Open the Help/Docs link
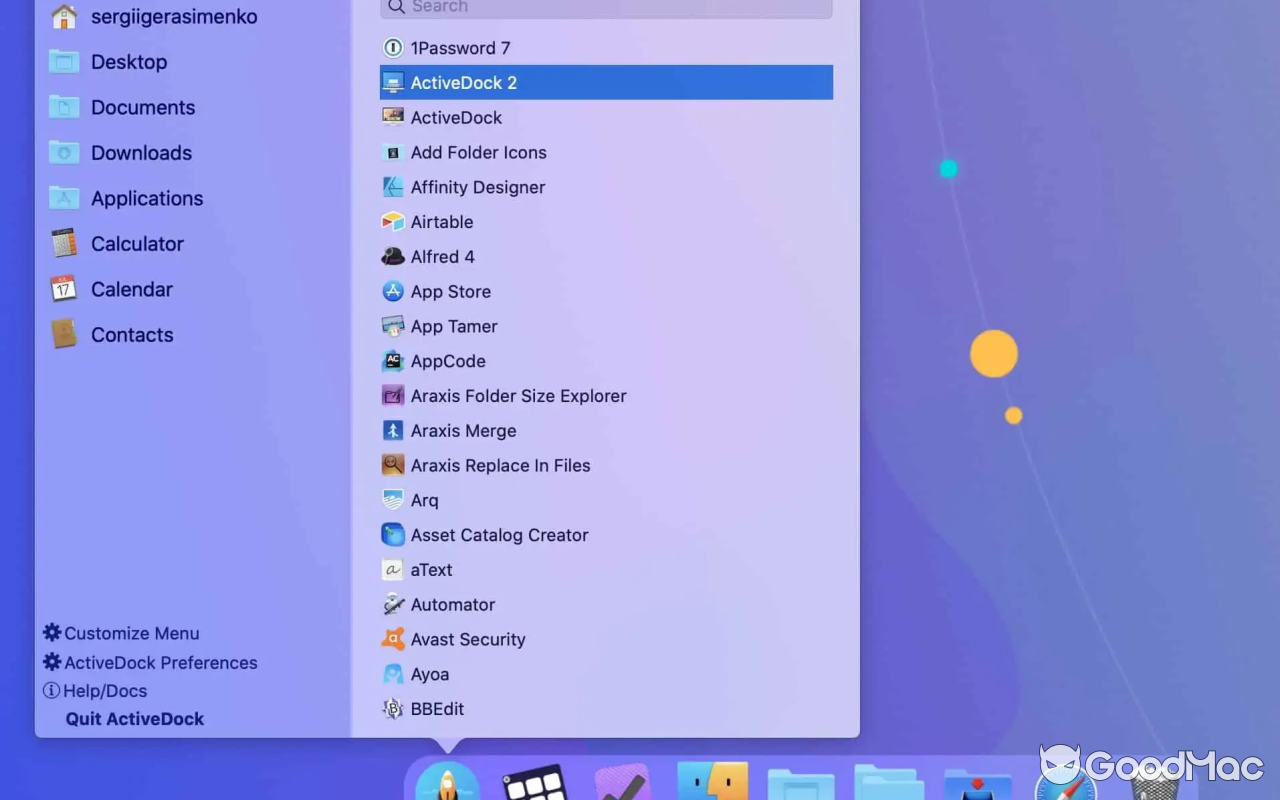 103,690
